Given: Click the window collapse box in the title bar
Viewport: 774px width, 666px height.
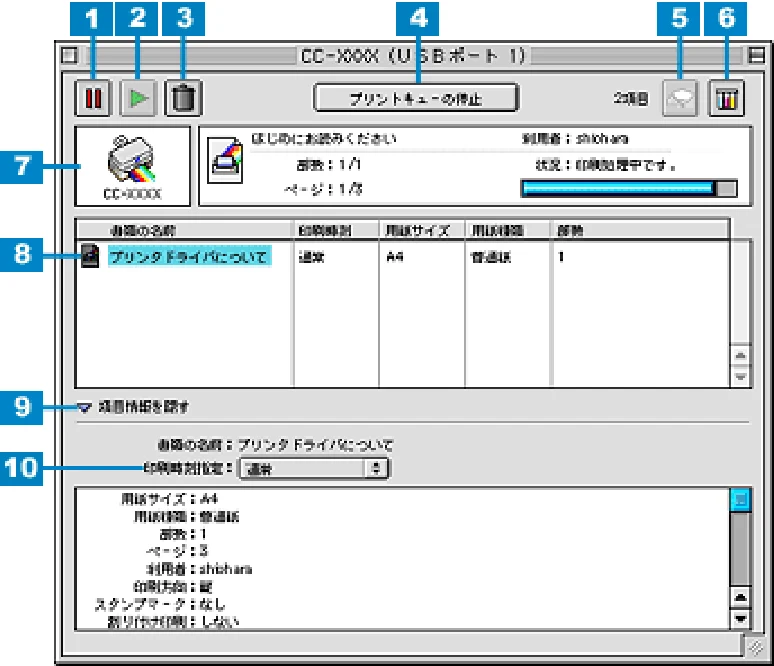Looking at the screenshot, I should 756,55.
